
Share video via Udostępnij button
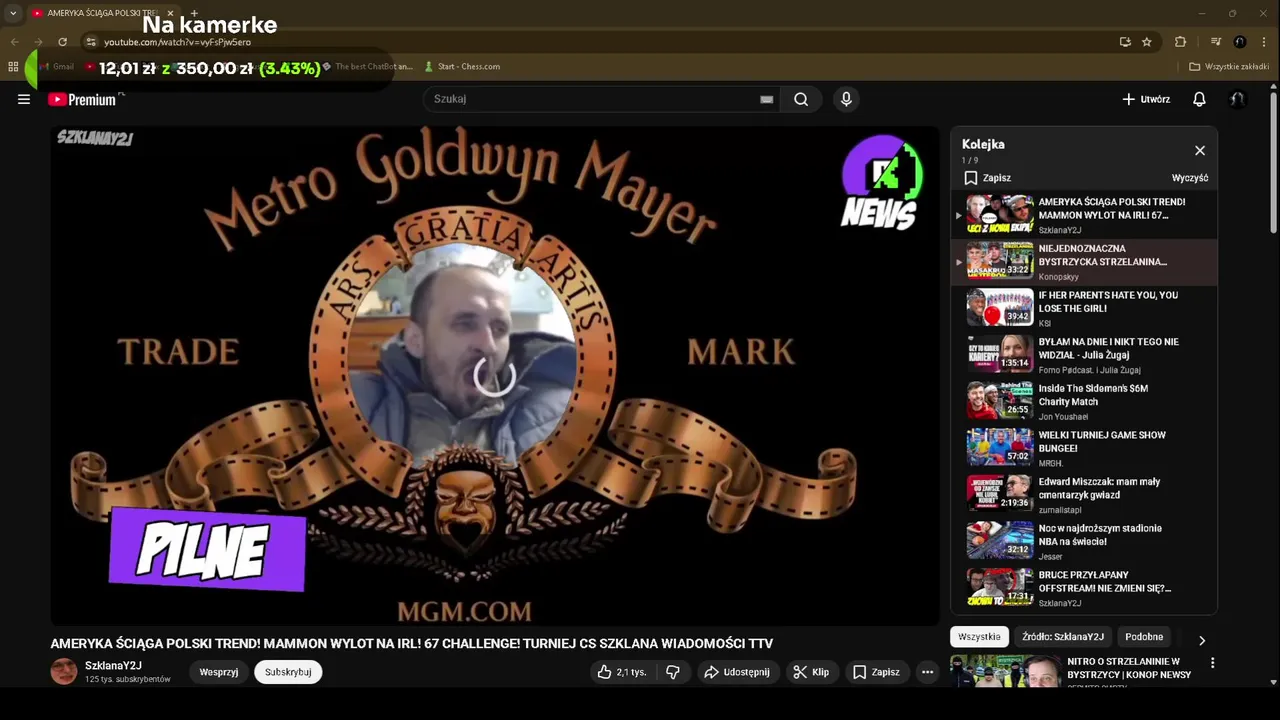point(737,672)
